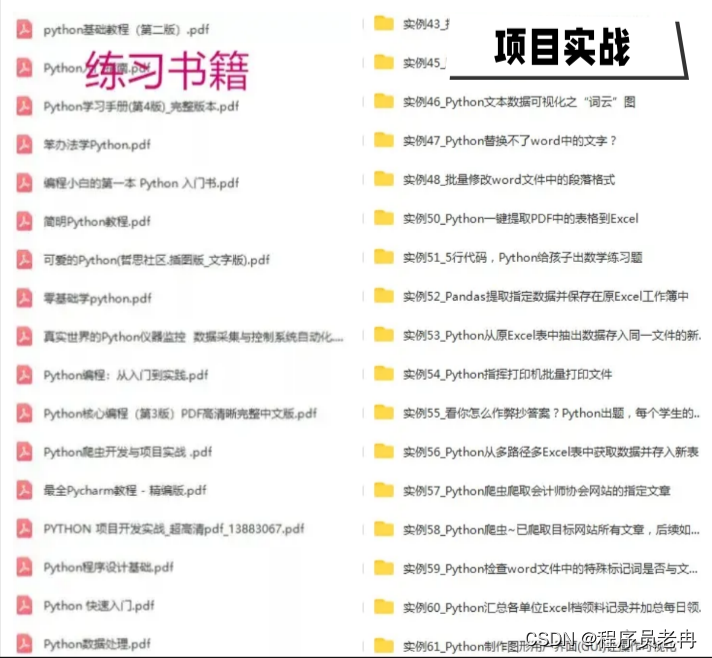Click file name Python编程：从入门到实践.pdf
The height and width of the screenshot is (658, 712).
(126, 375)
